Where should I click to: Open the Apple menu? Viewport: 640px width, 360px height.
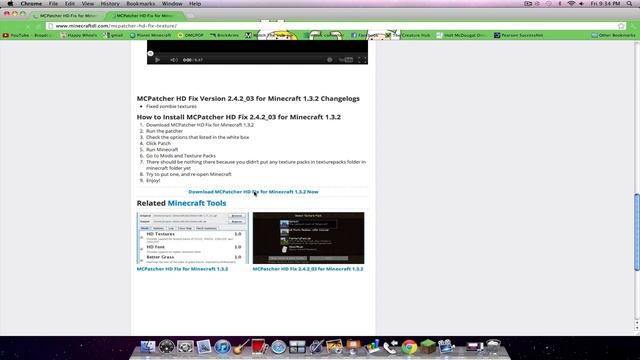pos(10,4)
